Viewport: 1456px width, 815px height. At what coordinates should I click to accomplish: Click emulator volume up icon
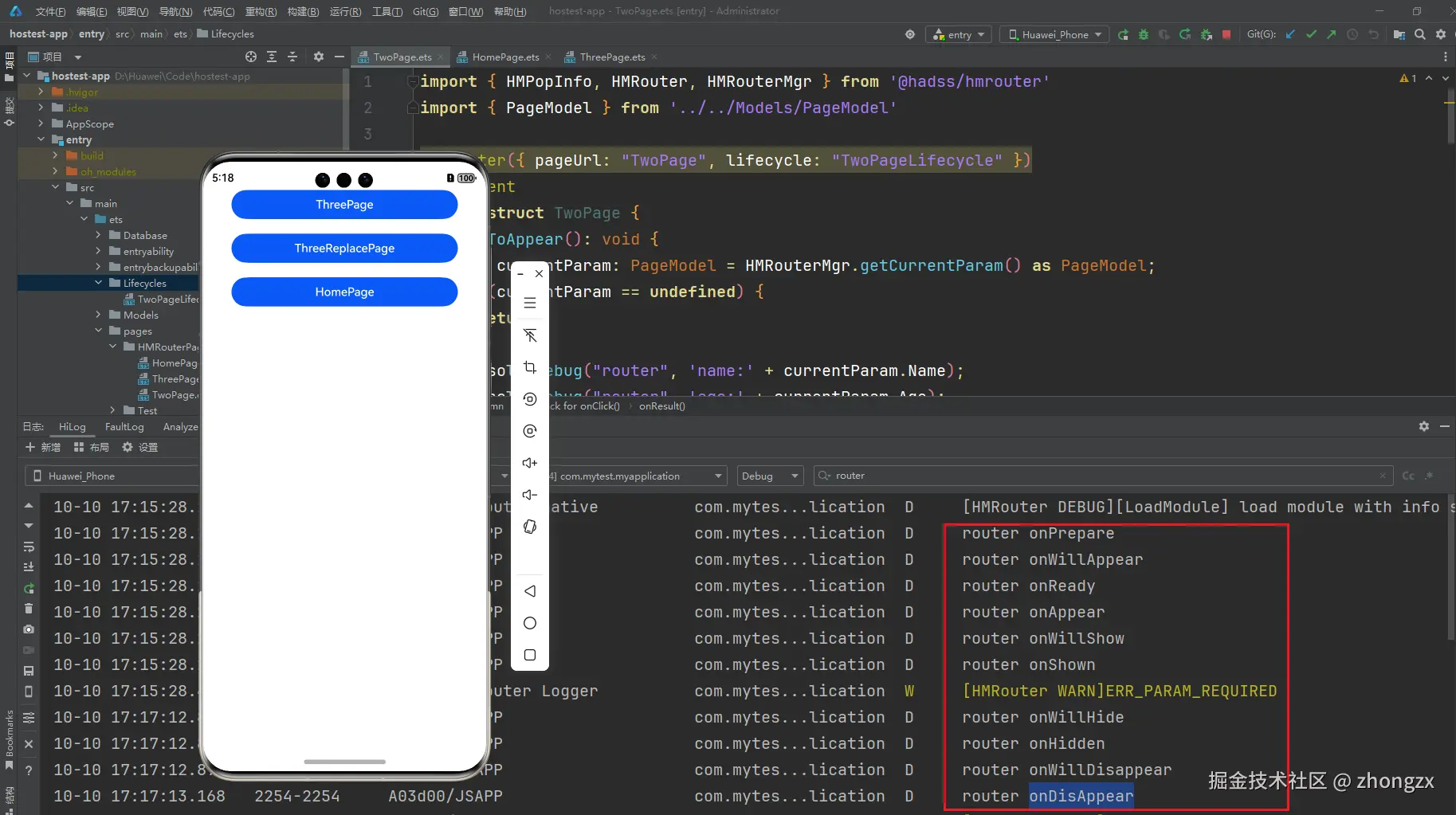[530, 463]
